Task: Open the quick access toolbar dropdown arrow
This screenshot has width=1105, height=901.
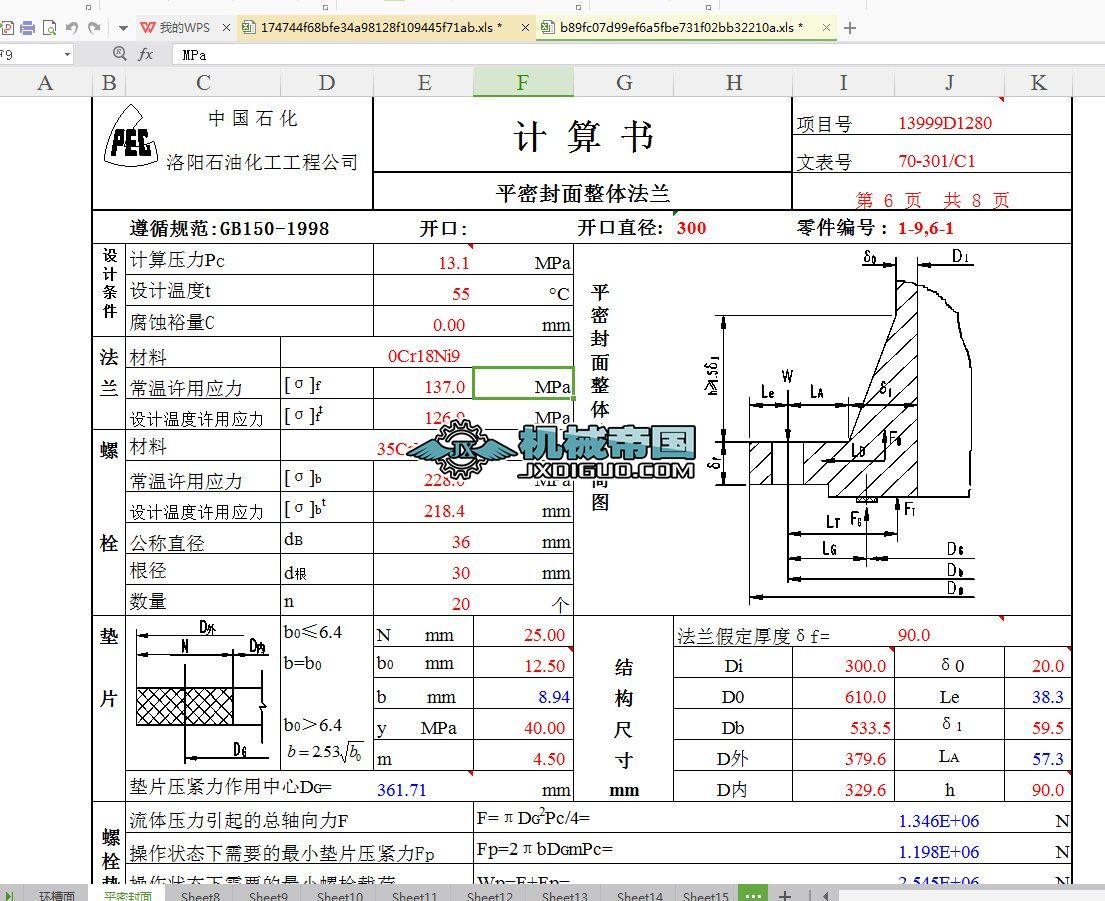Action: 123,28
